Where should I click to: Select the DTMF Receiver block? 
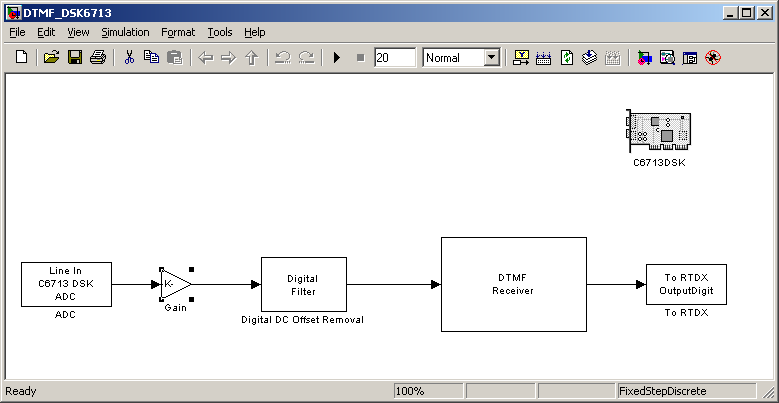pyautogui.click(x=514, y=284)
